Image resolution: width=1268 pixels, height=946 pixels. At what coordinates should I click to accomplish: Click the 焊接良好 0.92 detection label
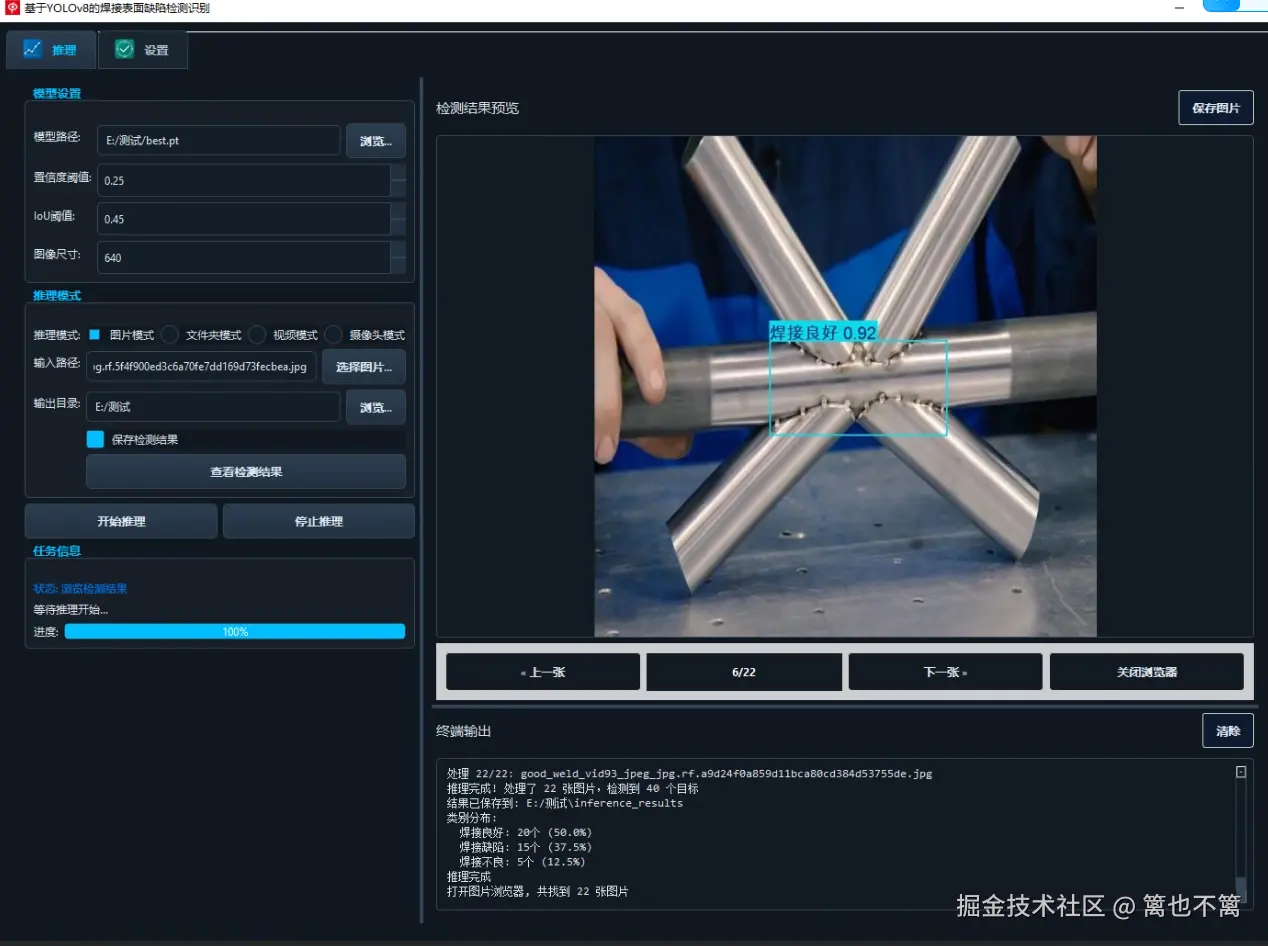(823, 332)
